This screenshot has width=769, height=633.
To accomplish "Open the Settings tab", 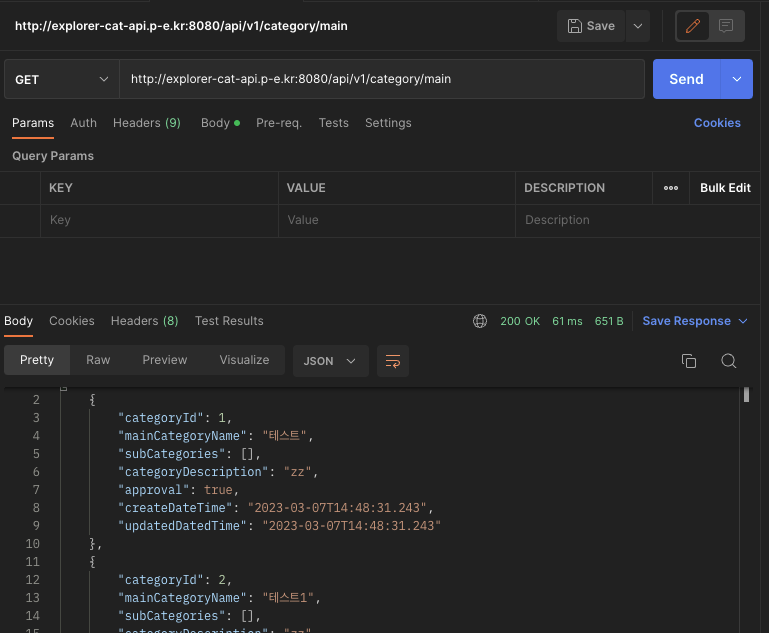I will (388, 123).
